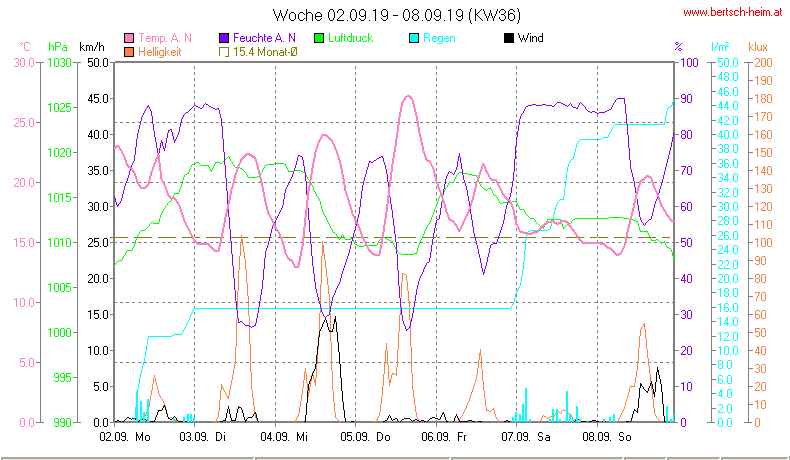Click the Regen legend label

pyautogui.click(x=439, y=38)
